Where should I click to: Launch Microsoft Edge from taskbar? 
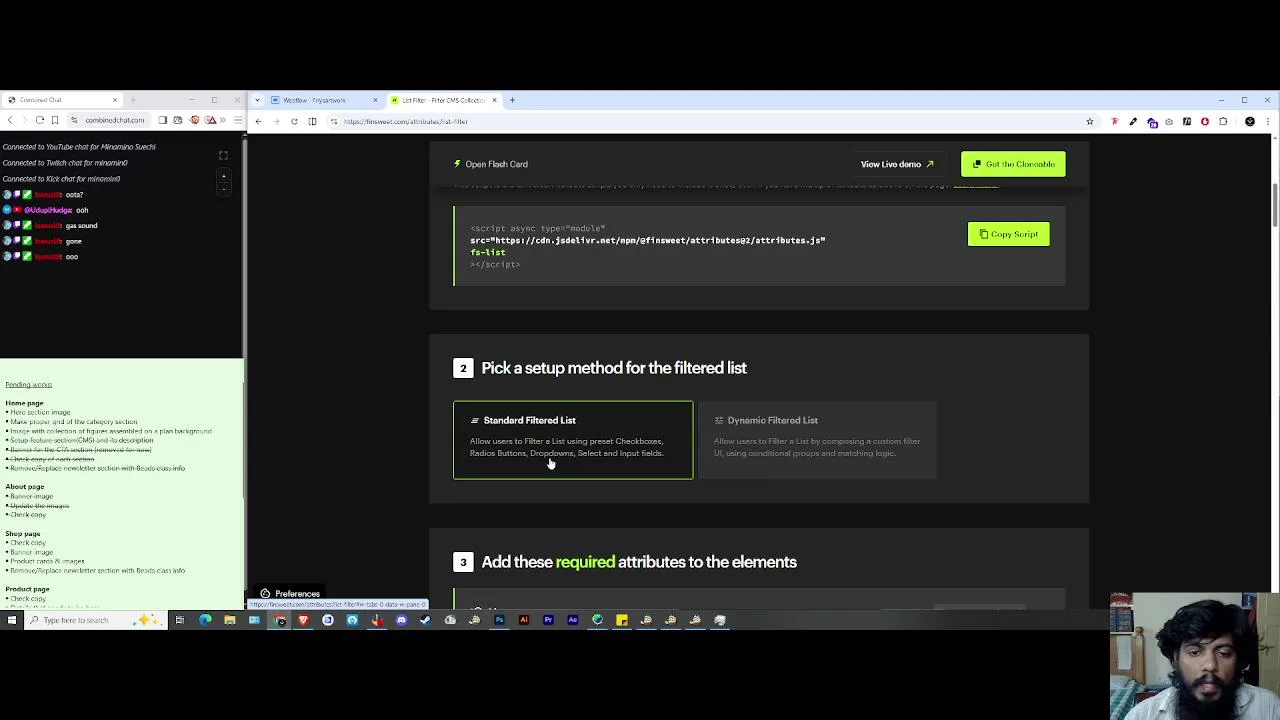(205, 620)
